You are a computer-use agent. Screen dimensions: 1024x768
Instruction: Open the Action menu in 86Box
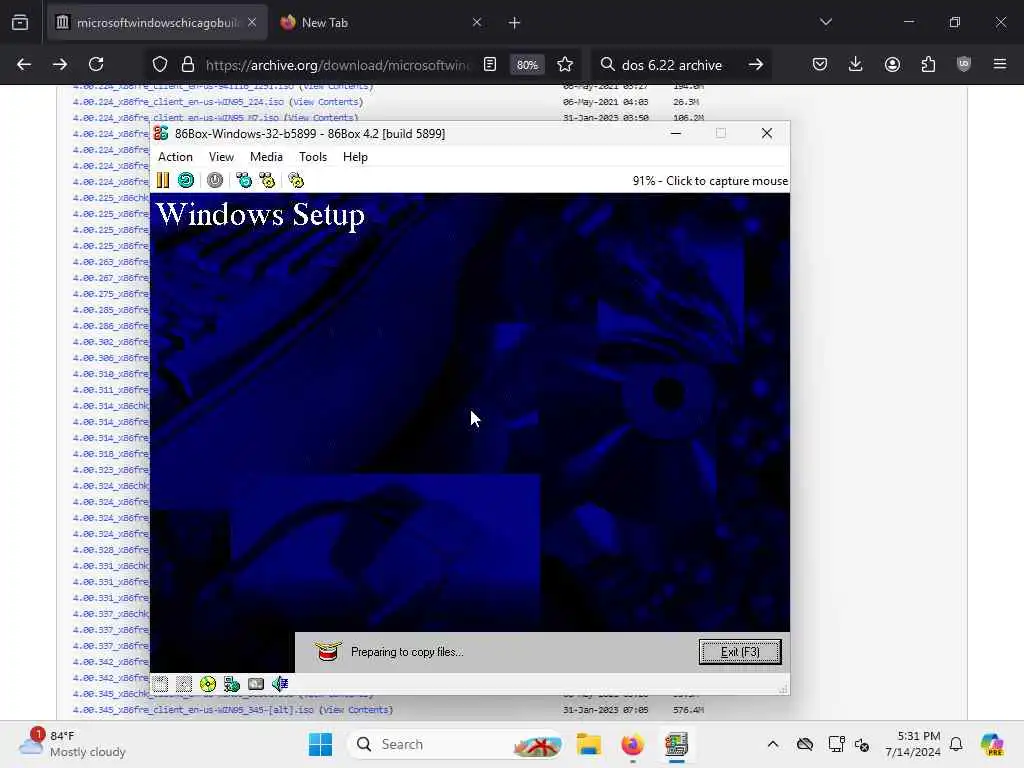click(x=175, y=157)
